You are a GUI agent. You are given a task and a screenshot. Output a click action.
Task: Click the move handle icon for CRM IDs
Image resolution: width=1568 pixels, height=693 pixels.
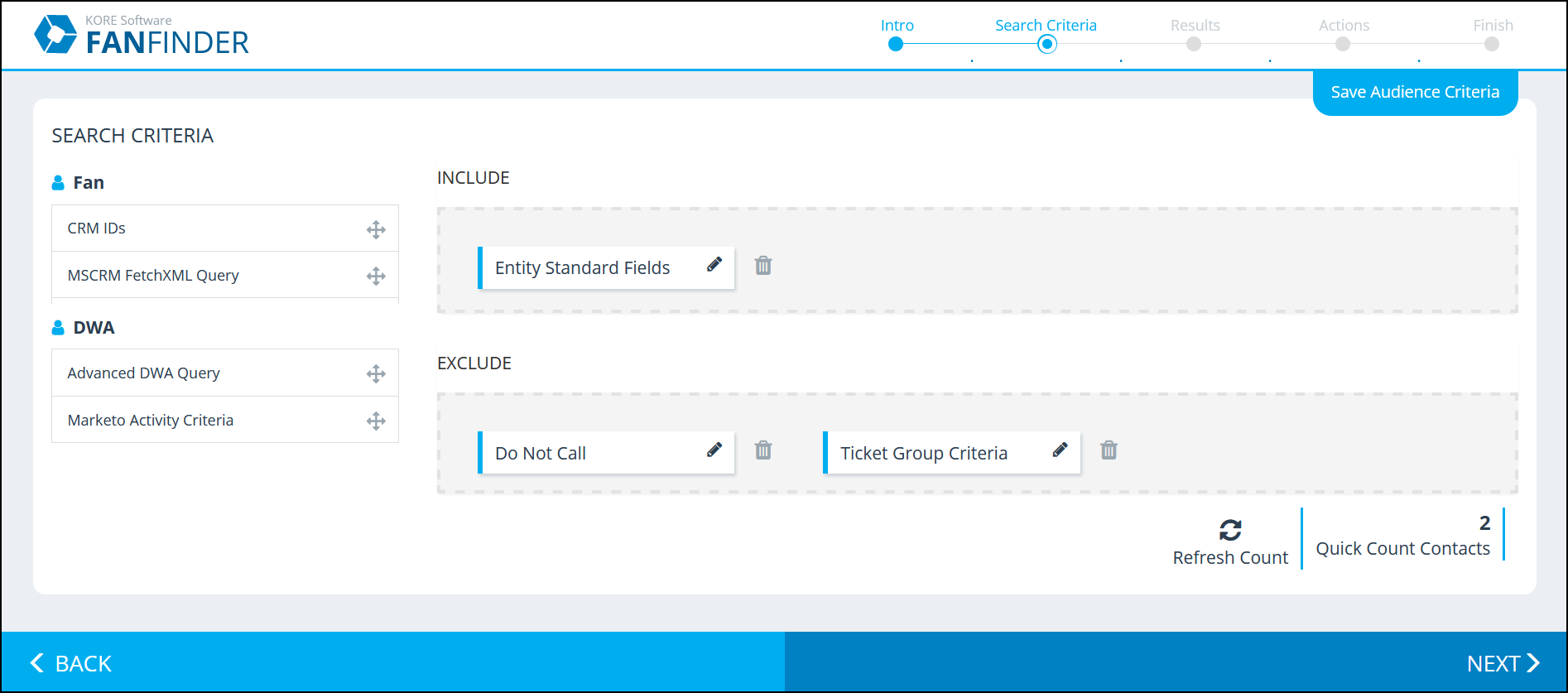(376, 229)
